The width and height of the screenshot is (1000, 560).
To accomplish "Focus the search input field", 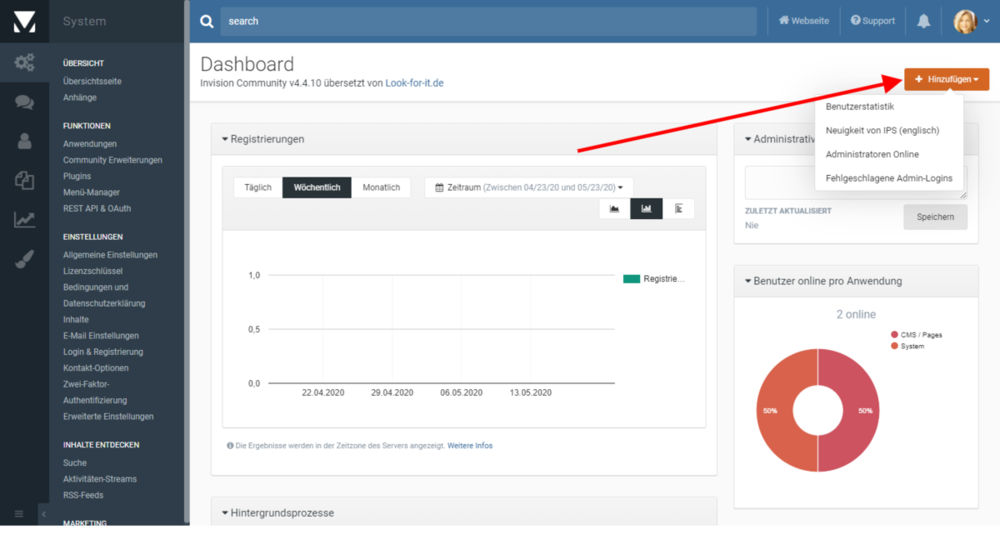I will click(489, 21).
